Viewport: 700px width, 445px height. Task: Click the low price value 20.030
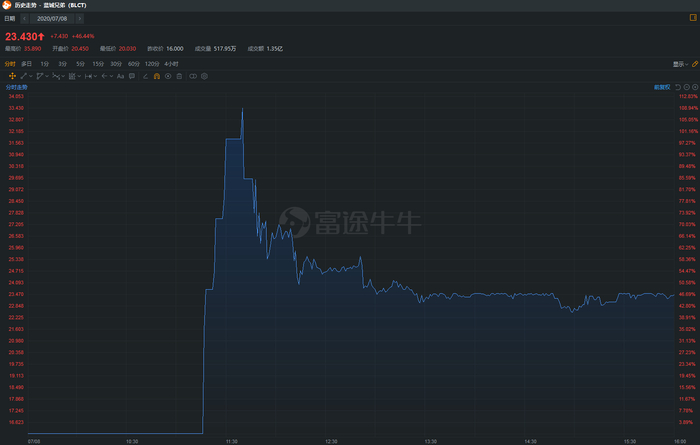click(127, 49)
